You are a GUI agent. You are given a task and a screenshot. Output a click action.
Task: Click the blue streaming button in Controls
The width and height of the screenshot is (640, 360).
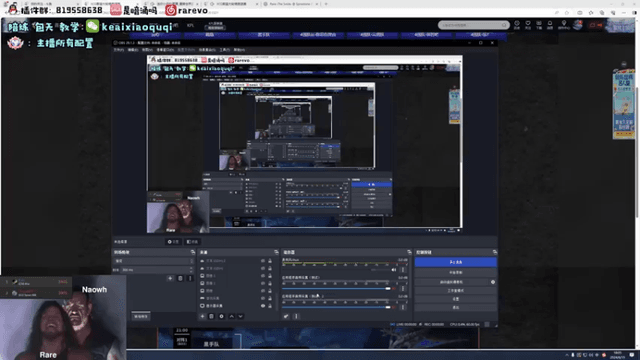(x=456, y=262)
